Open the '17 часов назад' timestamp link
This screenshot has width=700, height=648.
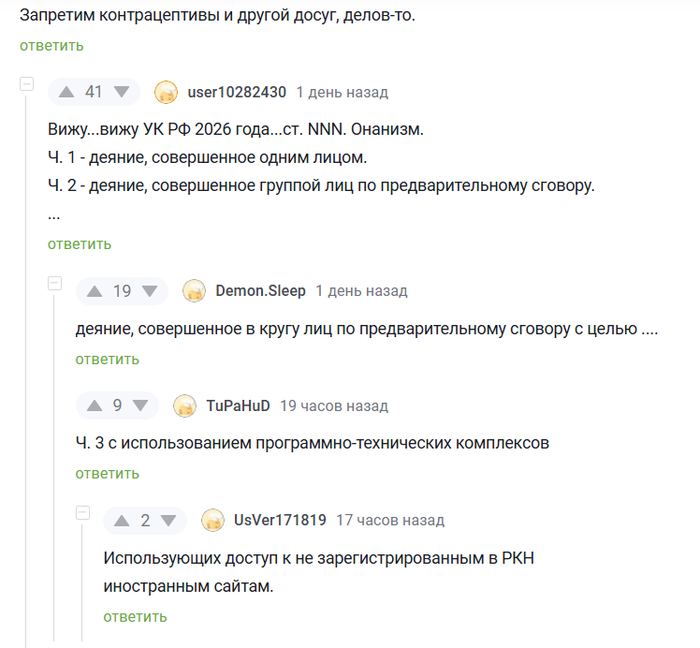pos(390,520)
